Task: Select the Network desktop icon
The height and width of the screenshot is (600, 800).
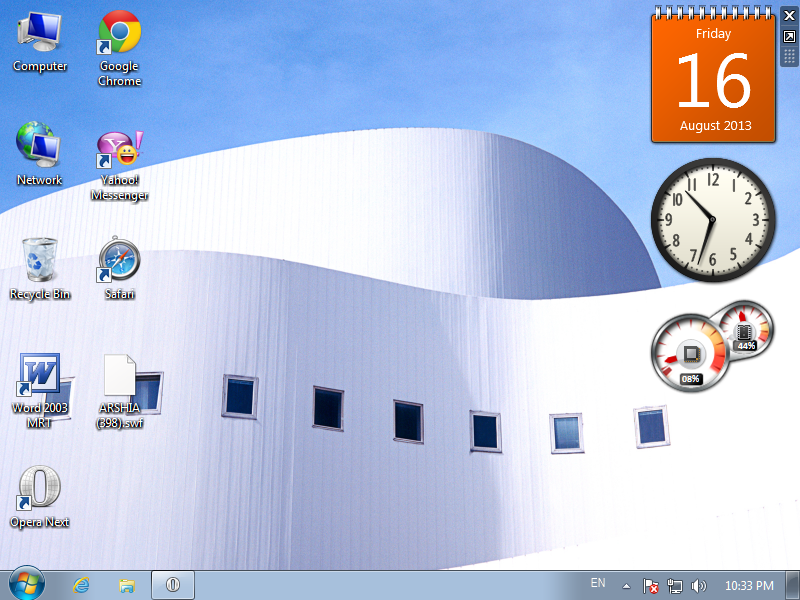Action: (x=39, y=153)
